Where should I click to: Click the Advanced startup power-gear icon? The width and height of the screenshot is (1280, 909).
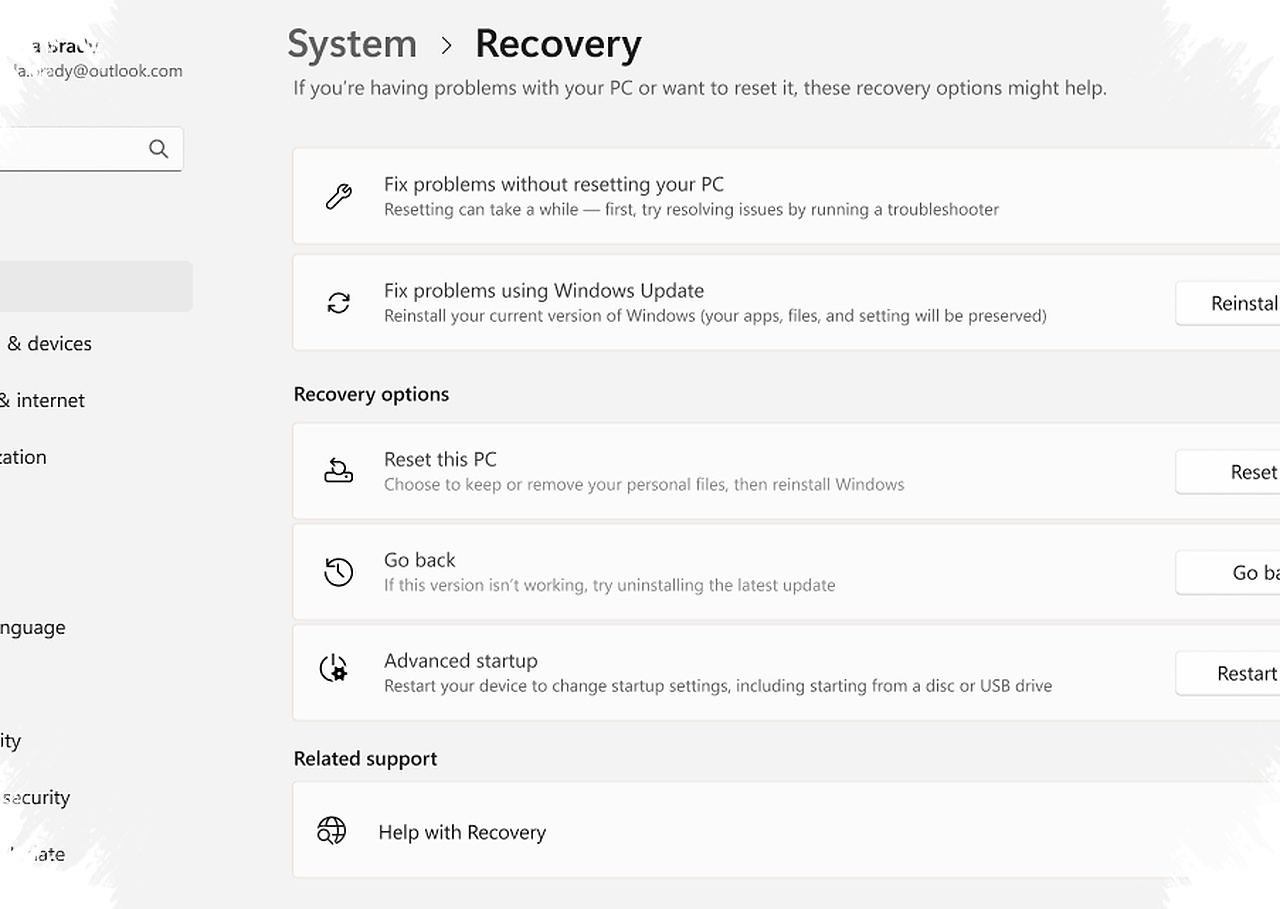pos(333,668)
